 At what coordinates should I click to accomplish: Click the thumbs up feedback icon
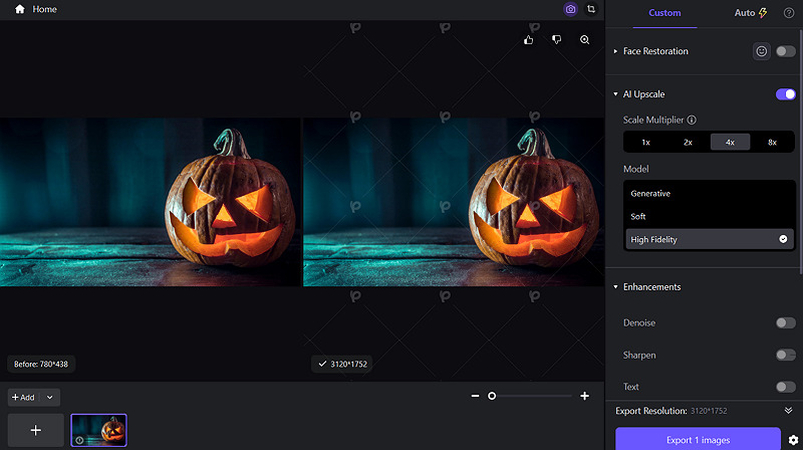click(x=529, y=40)
